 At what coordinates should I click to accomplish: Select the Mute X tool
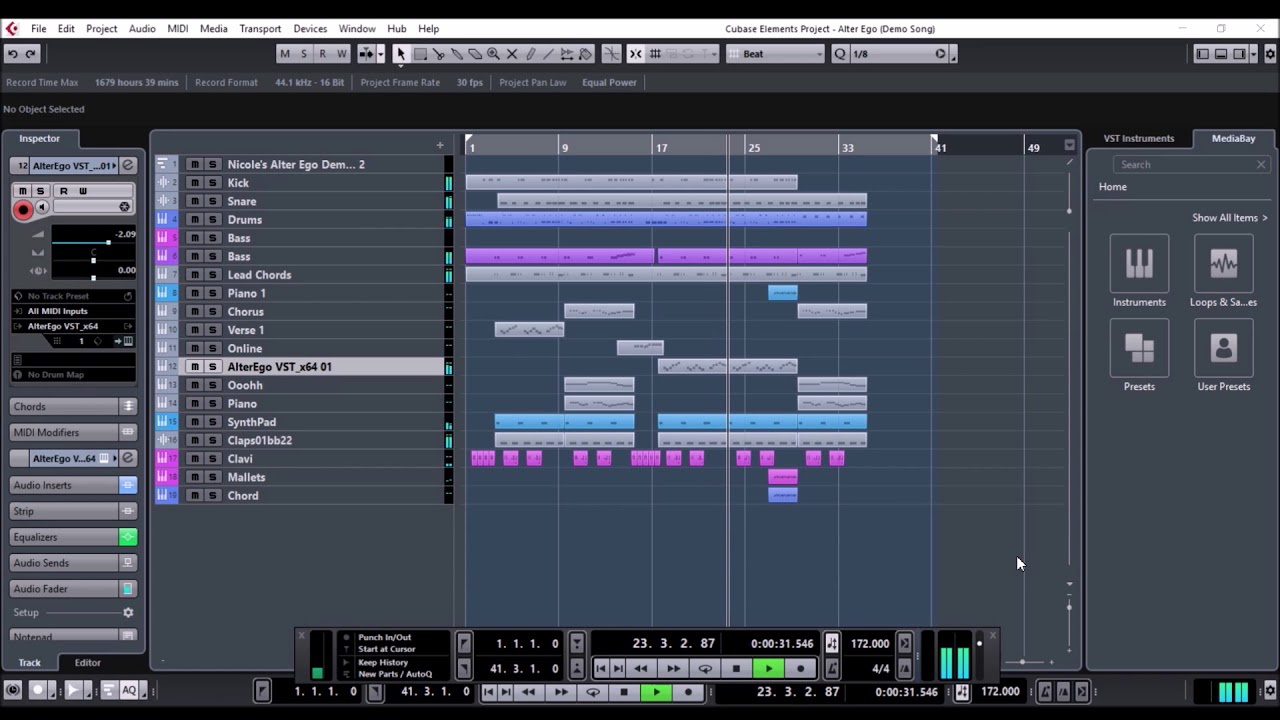(x=512, y=54)
